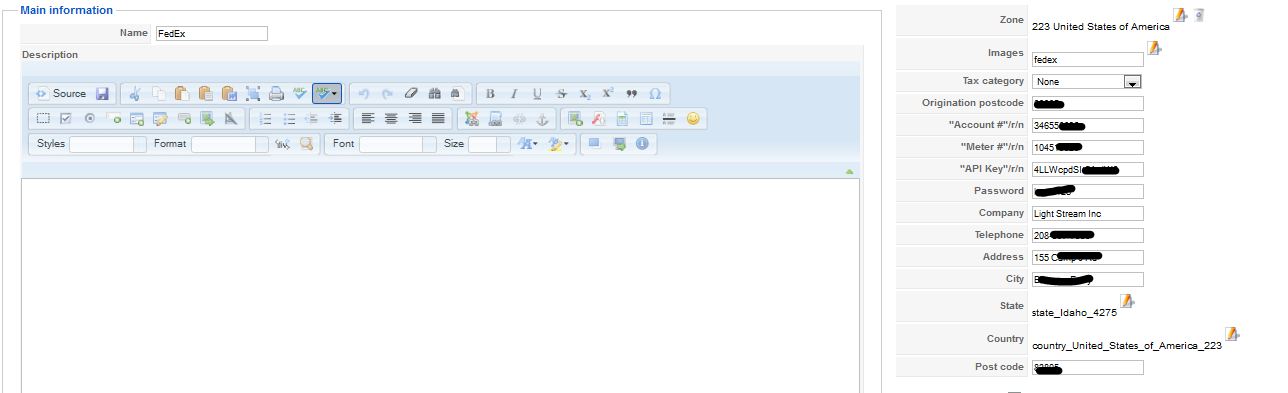Screen dimensions: 1288x393
Task: Insert a form radio button element
Action: coord(89,118)
